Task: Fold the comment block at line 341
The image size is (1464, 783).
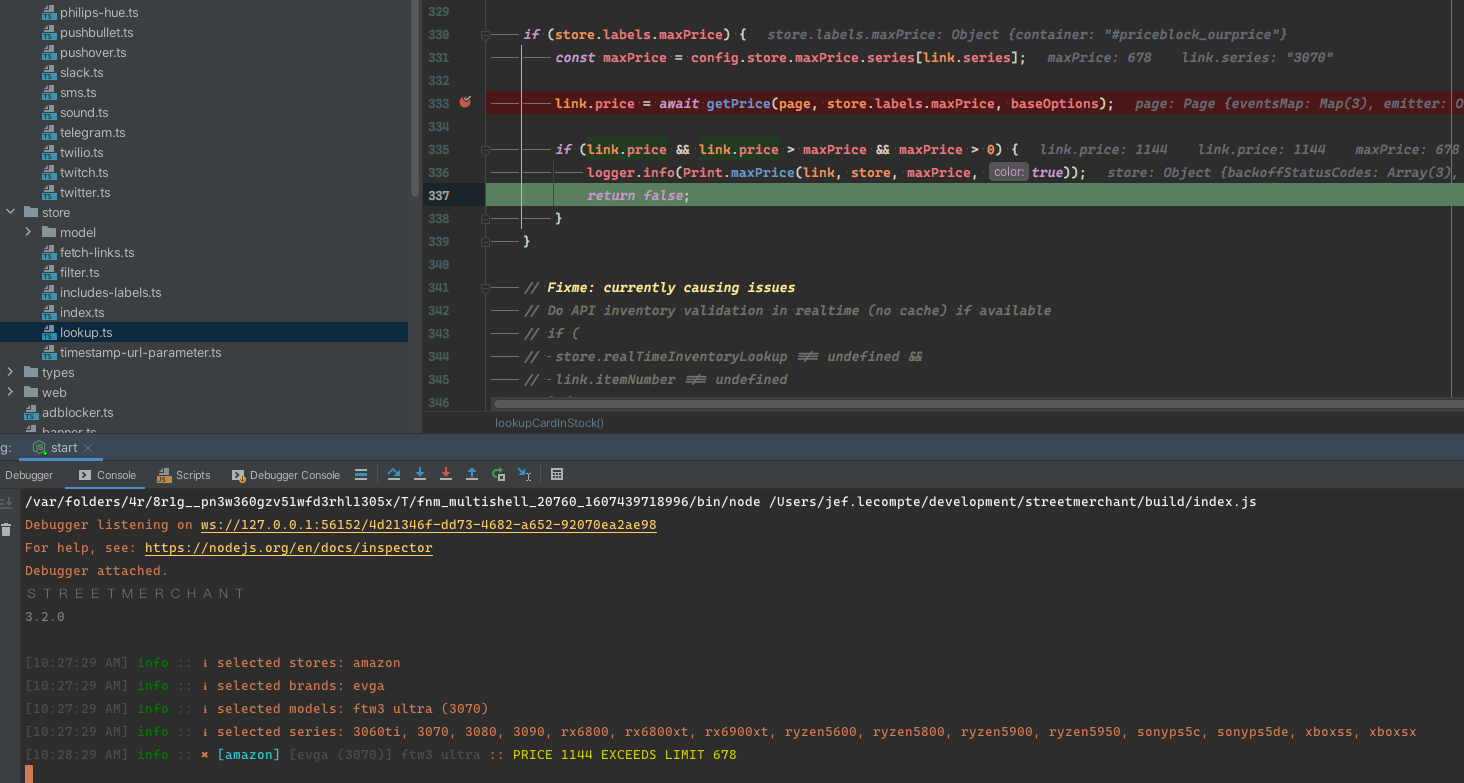Action: [485, 288]
